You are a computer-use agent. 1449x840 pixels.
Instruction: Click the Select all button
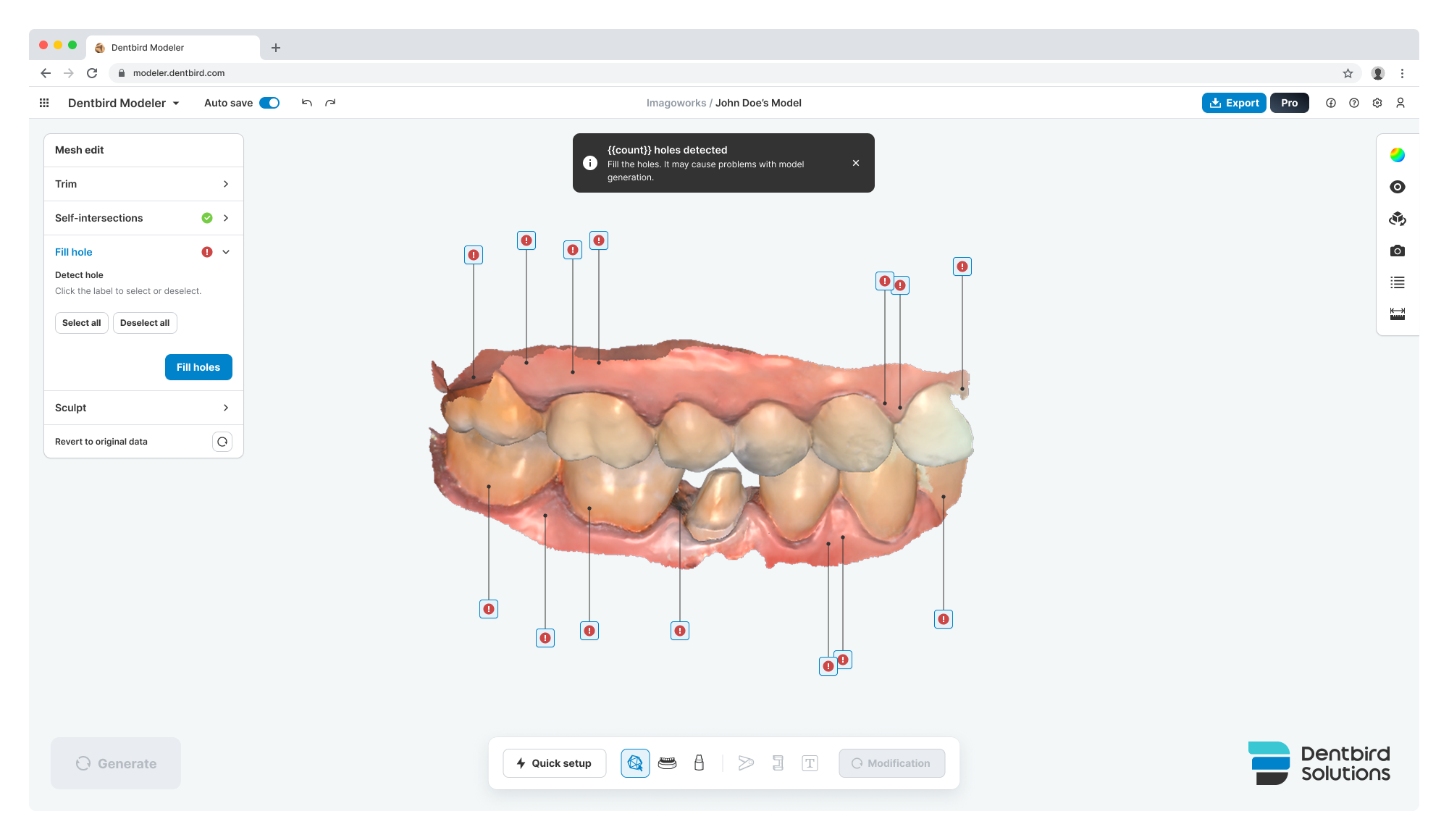pos(82,323)
